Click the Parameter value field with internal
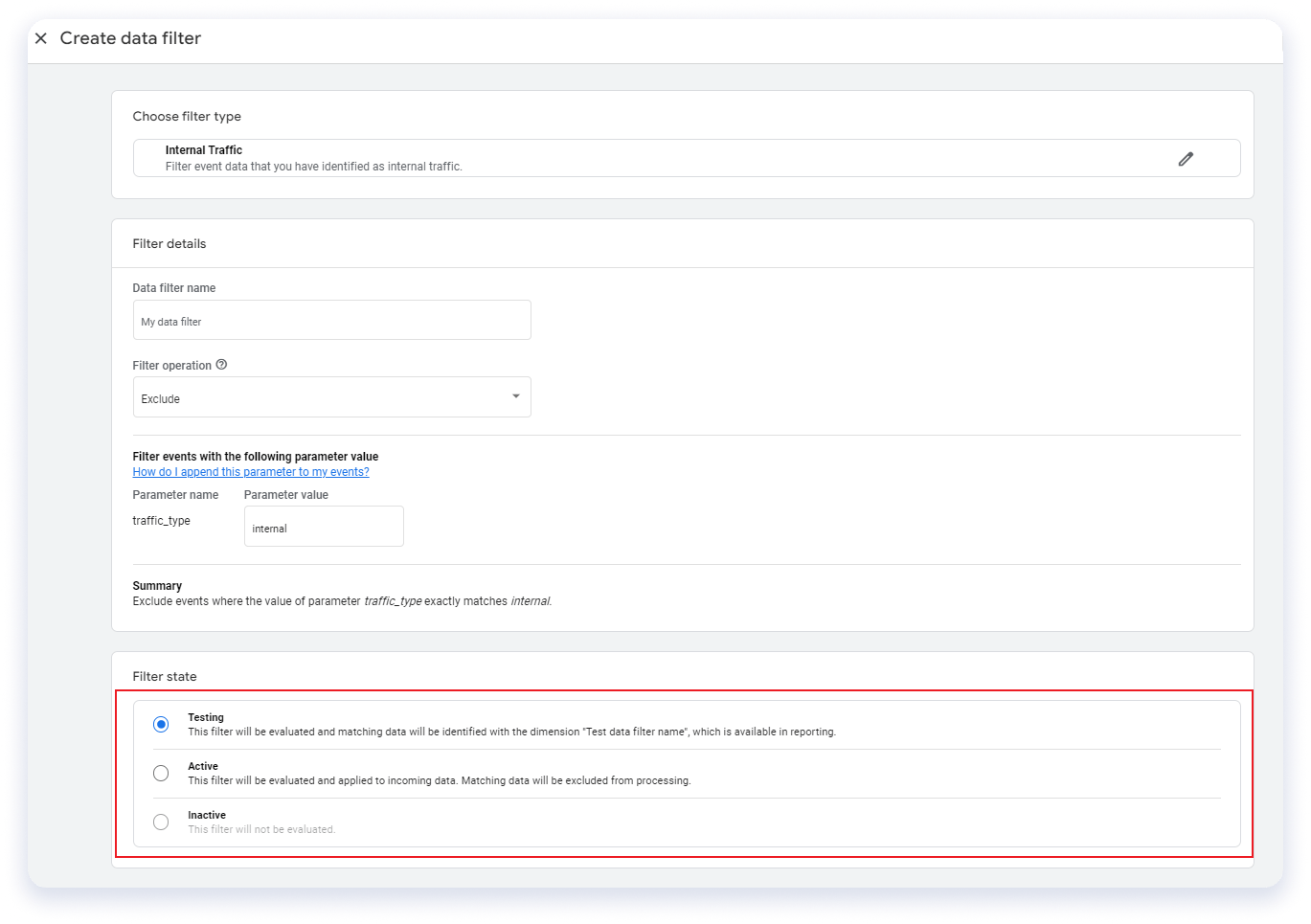Image resolution: width=1311 pixels, height=924 pixels. 324,527
